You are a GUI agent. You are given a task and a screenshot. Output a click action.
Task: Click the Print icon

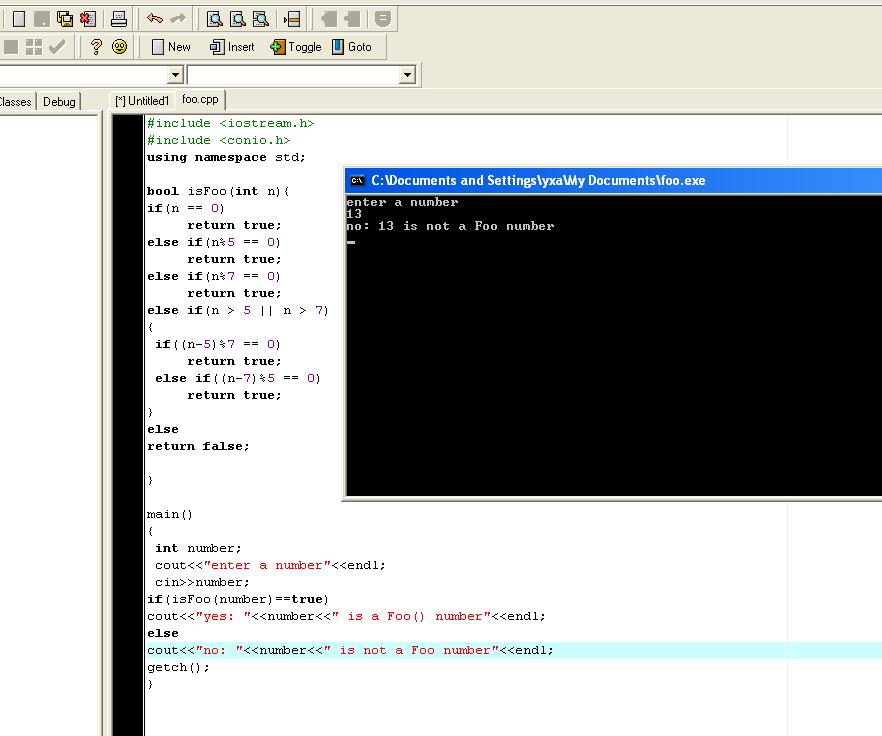tap(119, 19)
